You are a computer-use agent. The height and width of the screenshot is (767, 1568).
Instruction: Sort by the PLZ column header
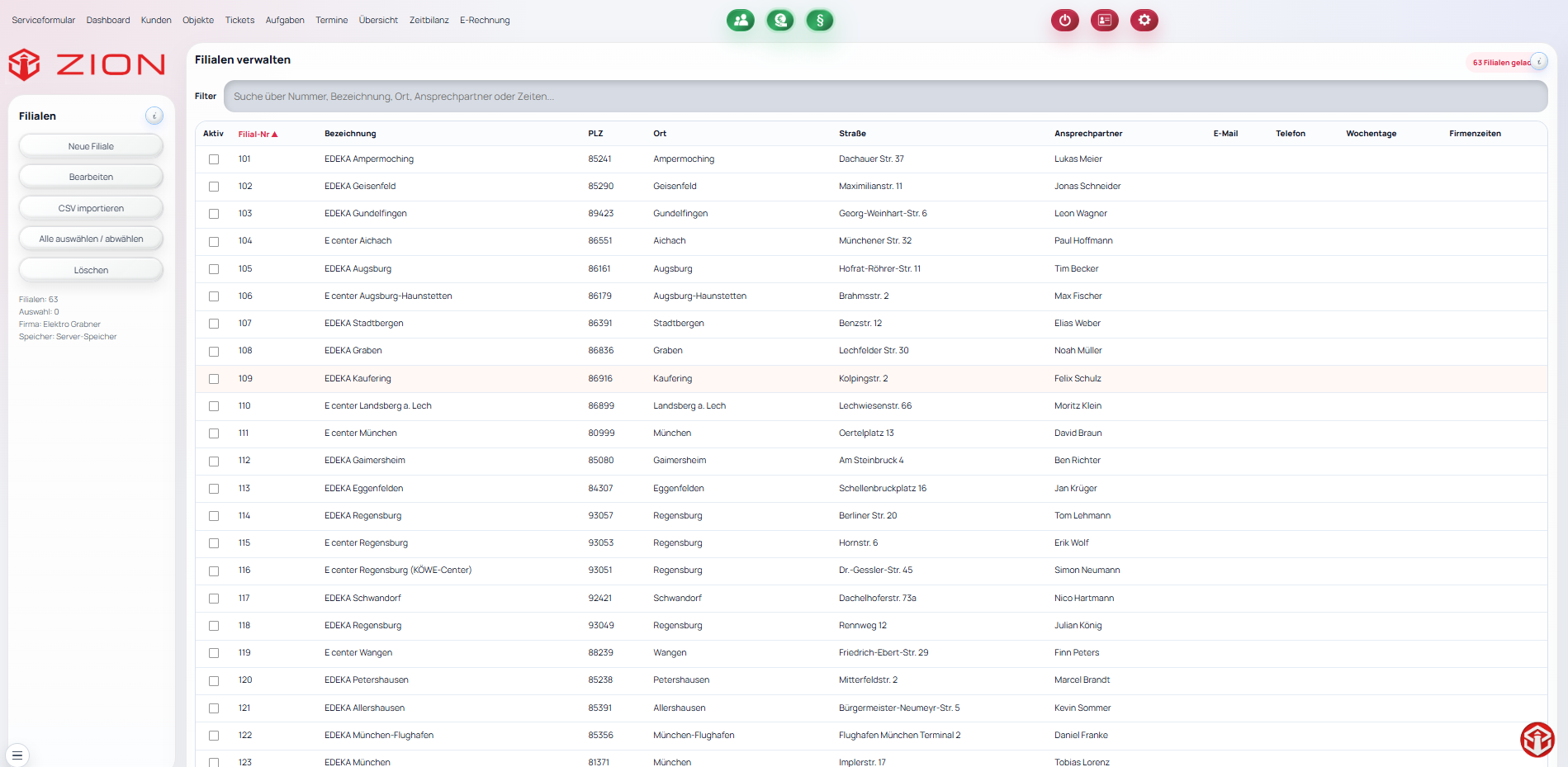pos(595,134)
